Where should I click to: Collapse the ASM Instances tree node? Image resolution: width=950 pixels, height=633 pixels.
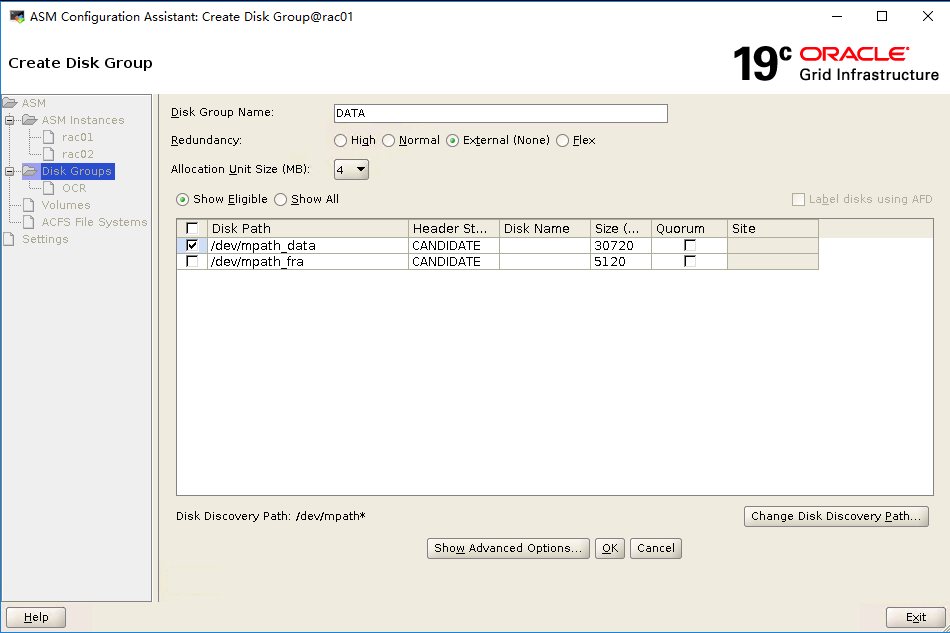pos(10,120)
